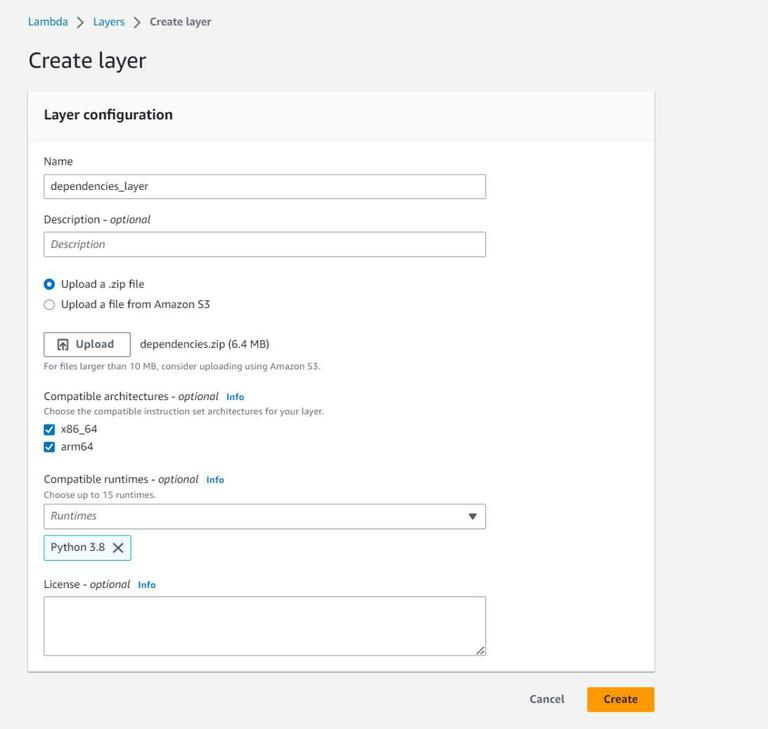Uncheck the x86_64 architecture checkbox

click(49, 430)
